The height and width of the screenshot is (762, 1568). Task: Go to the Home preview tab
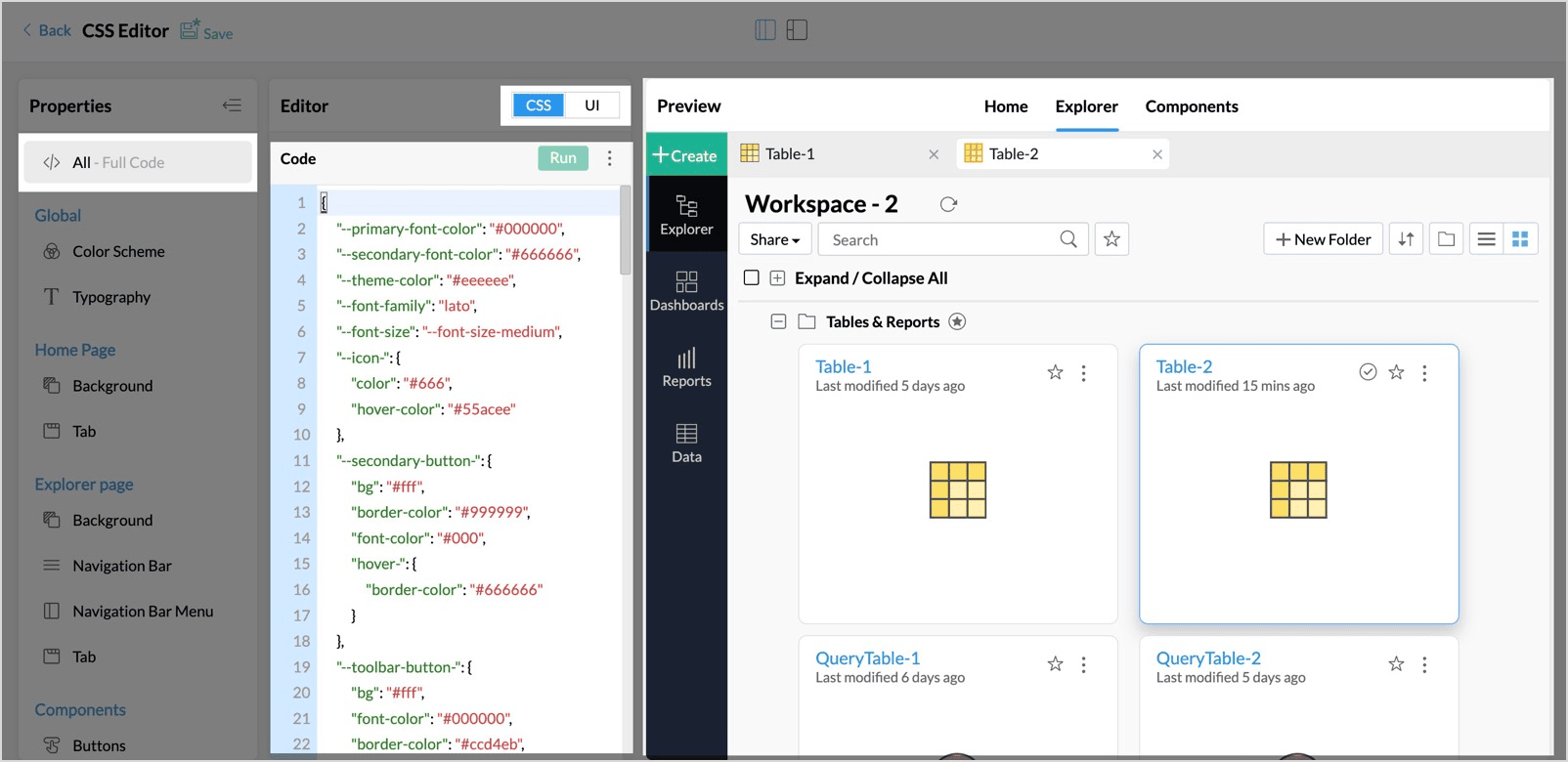coord(1005,106)
